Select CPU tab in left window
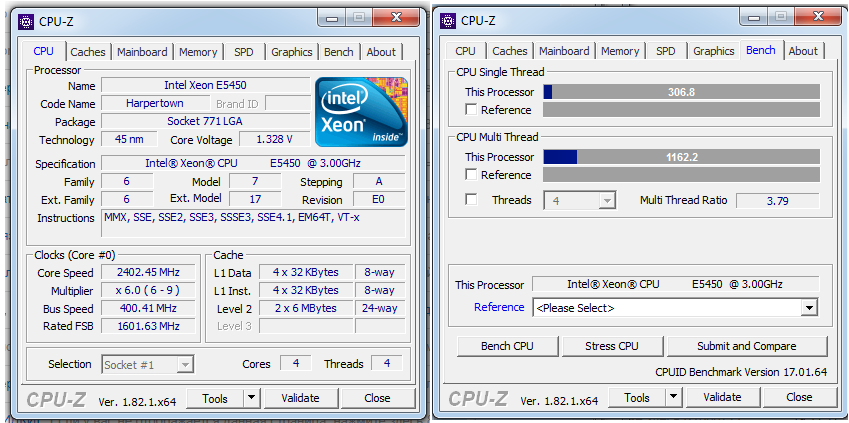Viewport: 849px width, 423px height. [43, 51]
